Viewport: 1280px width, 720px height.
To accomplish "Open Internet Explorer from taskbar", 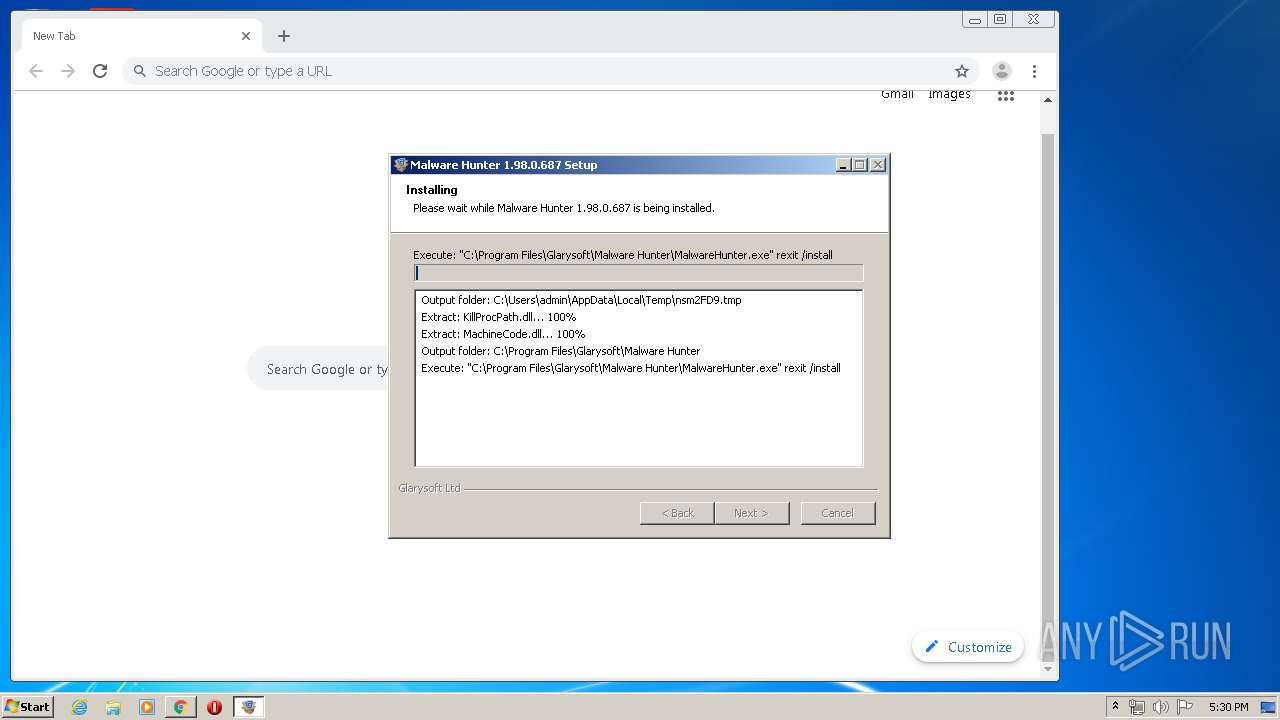I will click(x=79, y=707).
